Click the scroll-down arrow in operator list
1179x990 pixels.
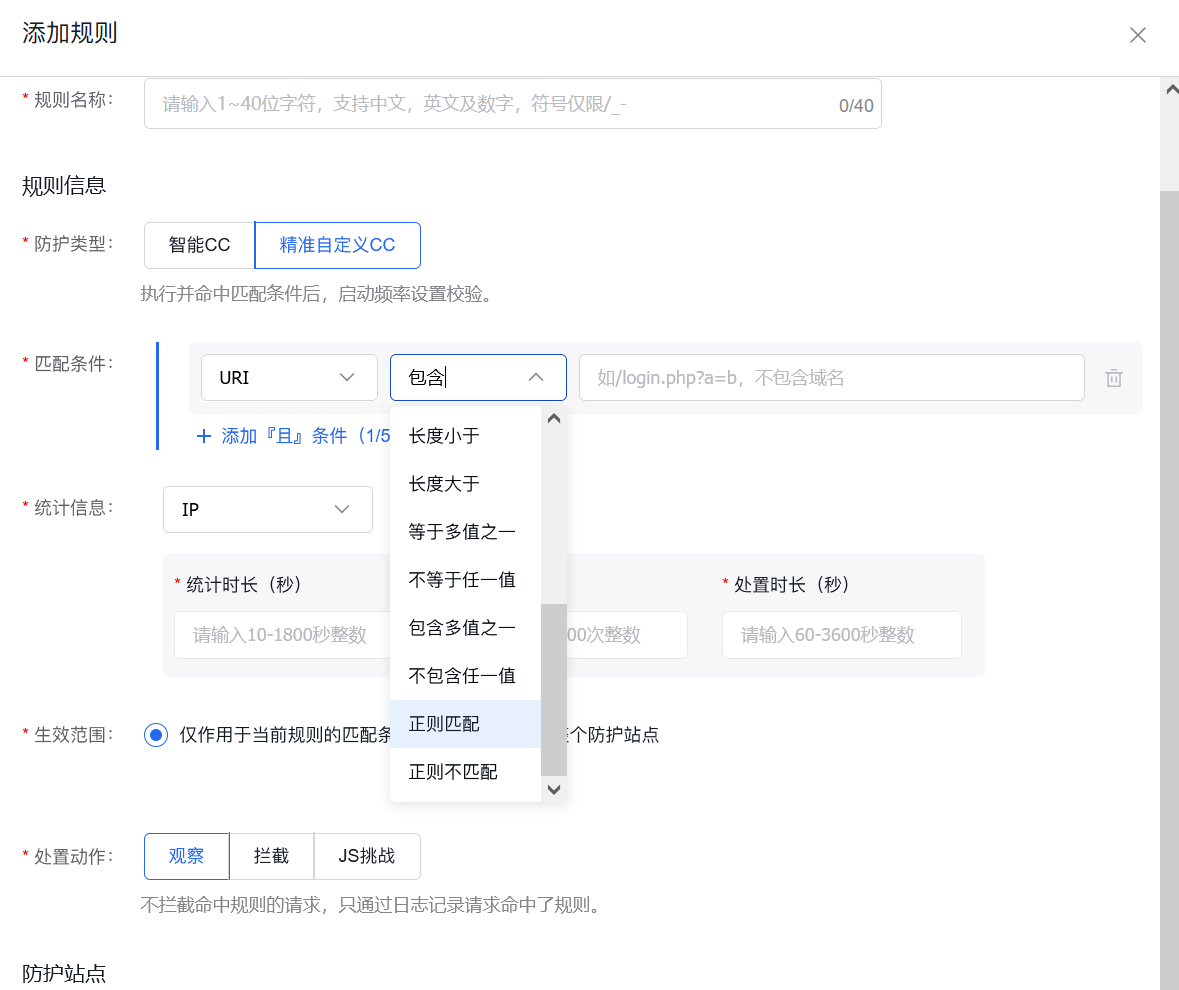[553, 788]
